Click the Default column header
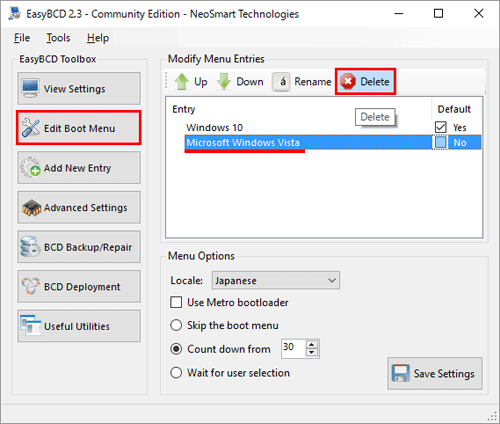Image resolution: width=500 pixels, height=424 pixels. click(454, 109)
